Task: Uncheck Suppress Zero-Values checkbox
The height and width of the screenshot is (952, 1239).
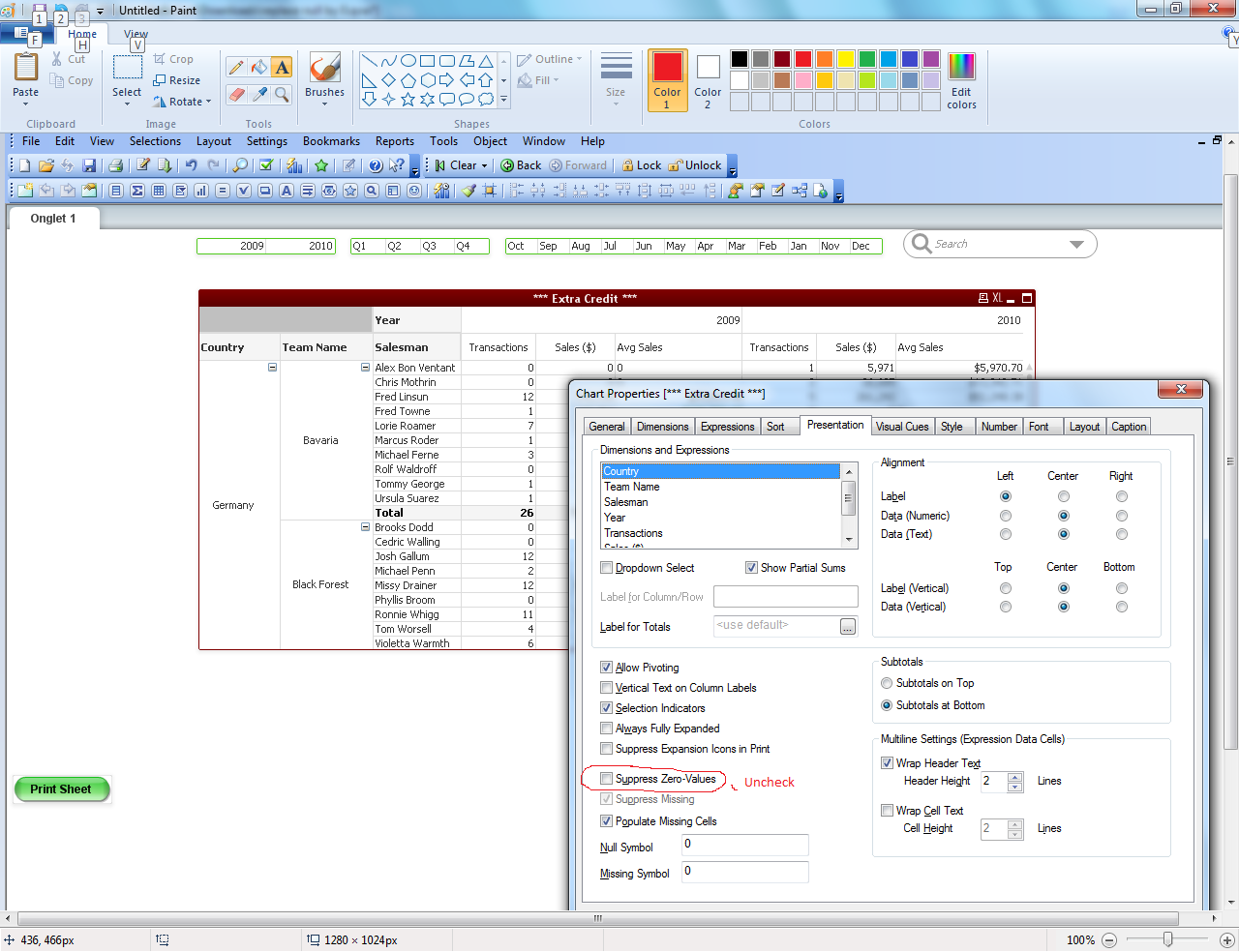Action: (606, 779)
